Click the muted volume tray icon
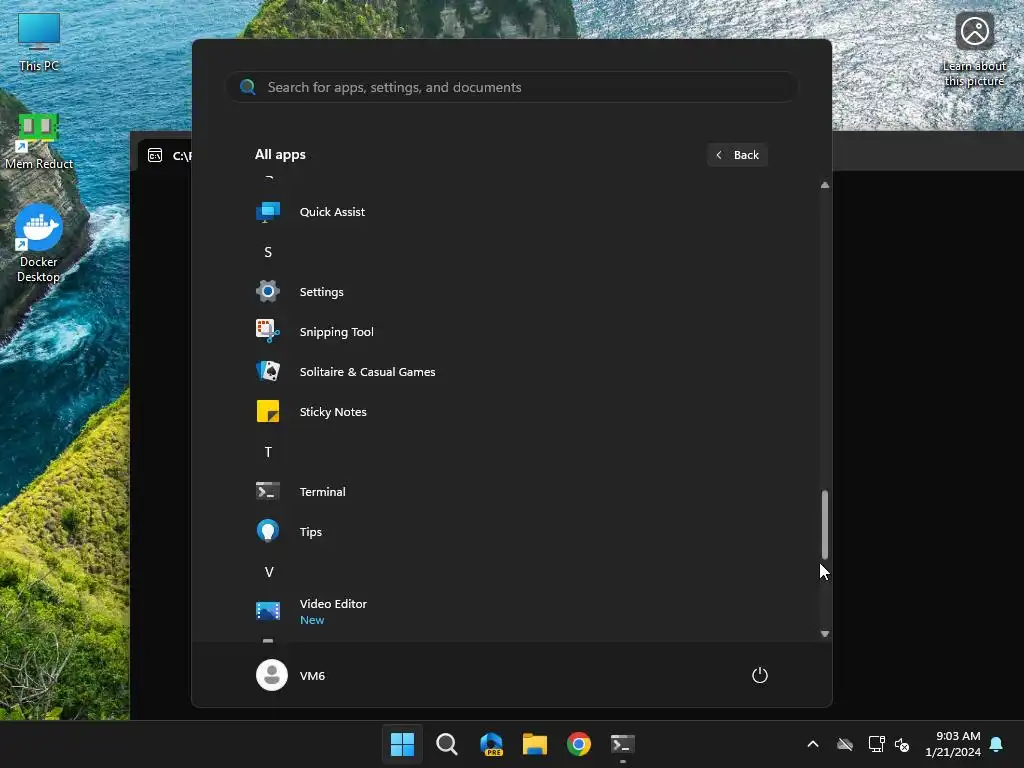 tap(902, 744)
